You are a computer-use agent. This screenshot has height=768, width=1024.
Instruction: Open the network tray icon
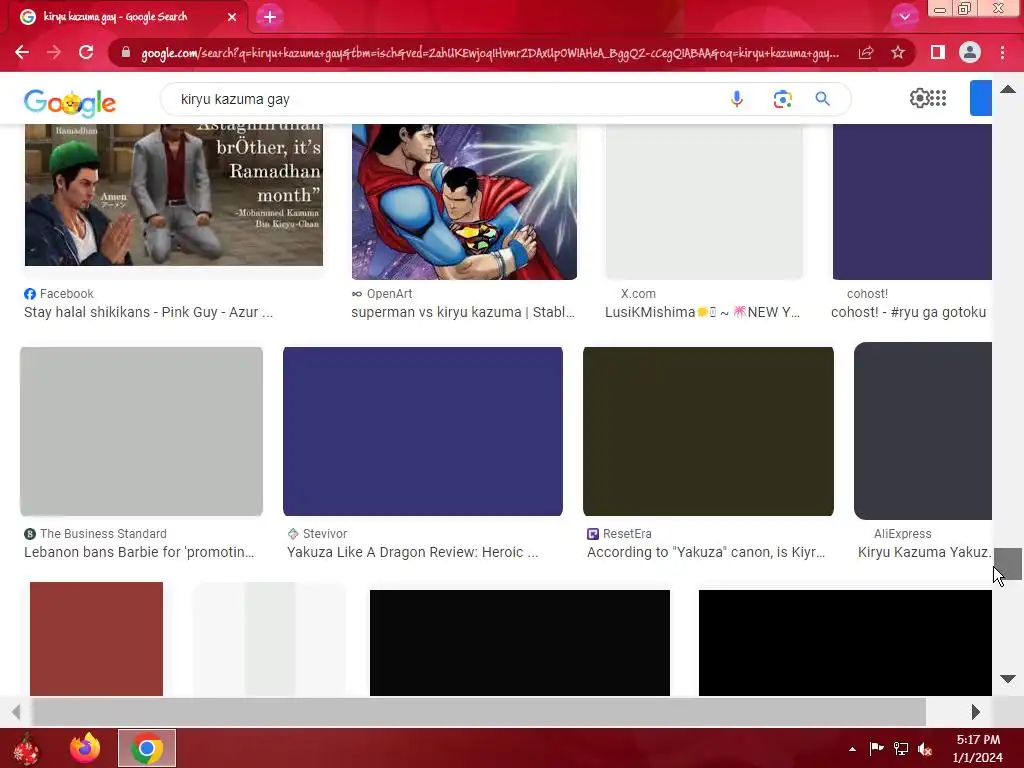901,748
